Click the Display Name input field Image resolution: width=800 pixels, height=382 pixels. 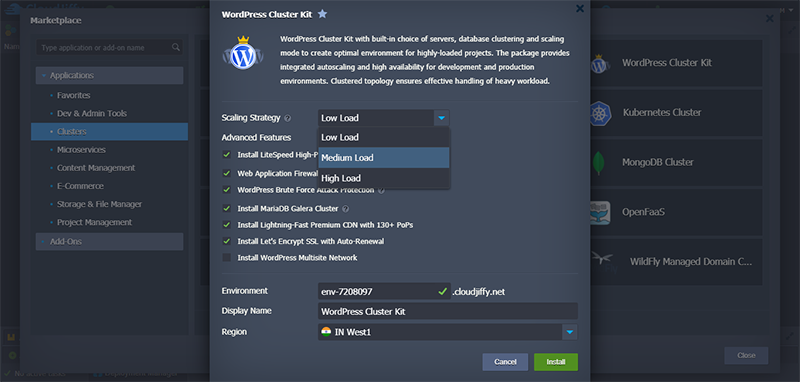[x=447, y=311]
